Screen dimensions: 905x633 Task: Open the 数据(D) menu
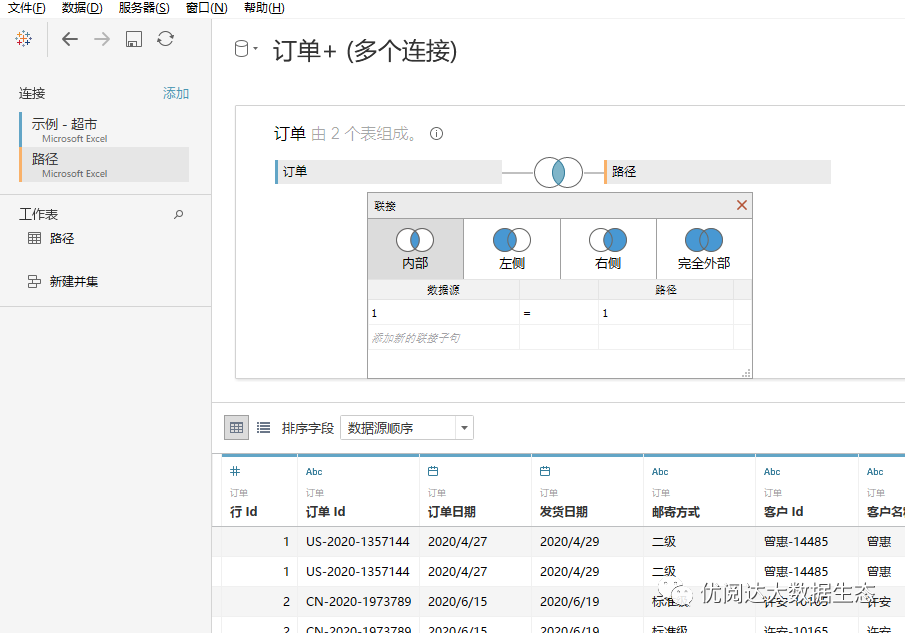click(x=82, y=8)
